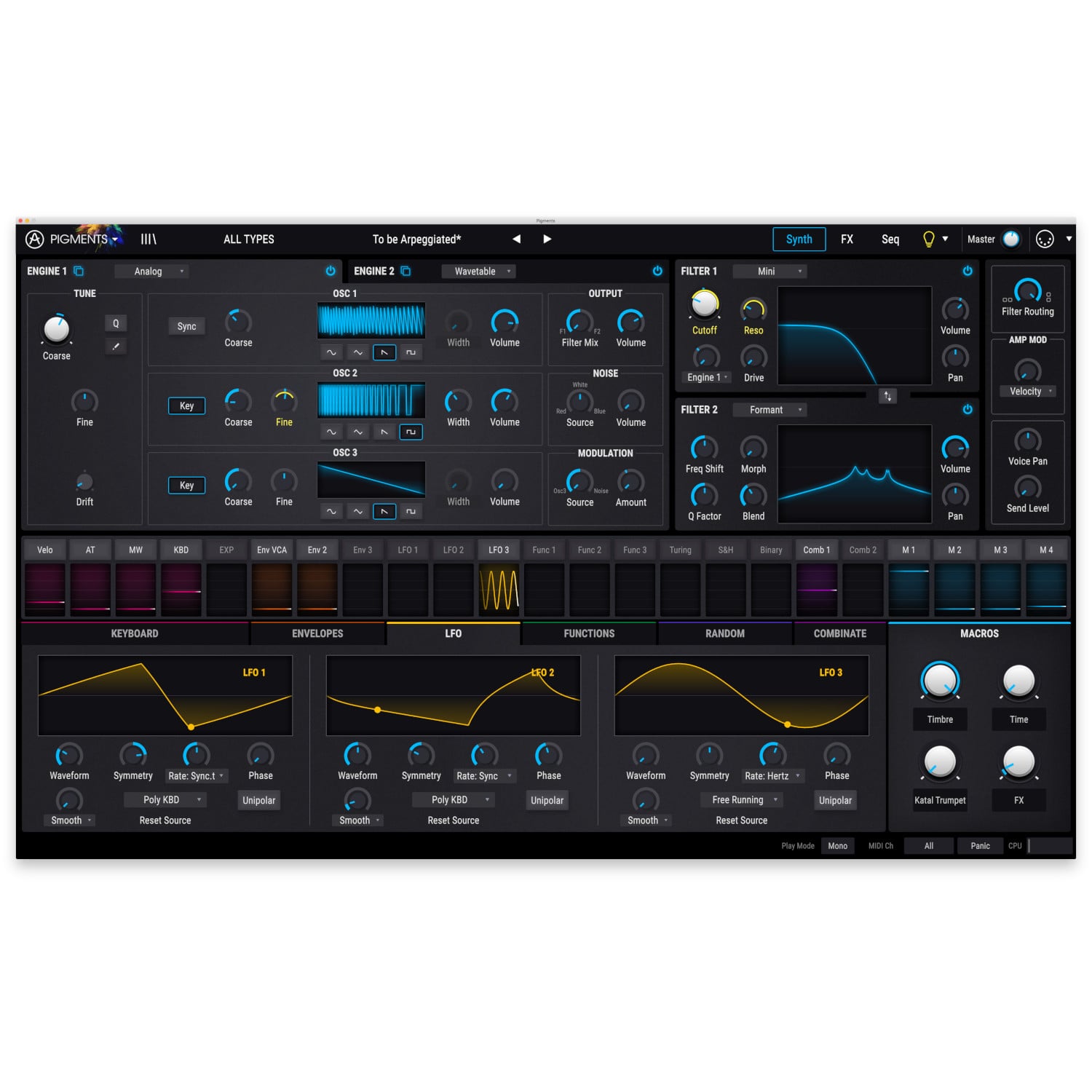This screenshot has width=1092, height=1092.
Task: Switch to the FX view tab
Action: pyautogui.click(x=847, y=239)
